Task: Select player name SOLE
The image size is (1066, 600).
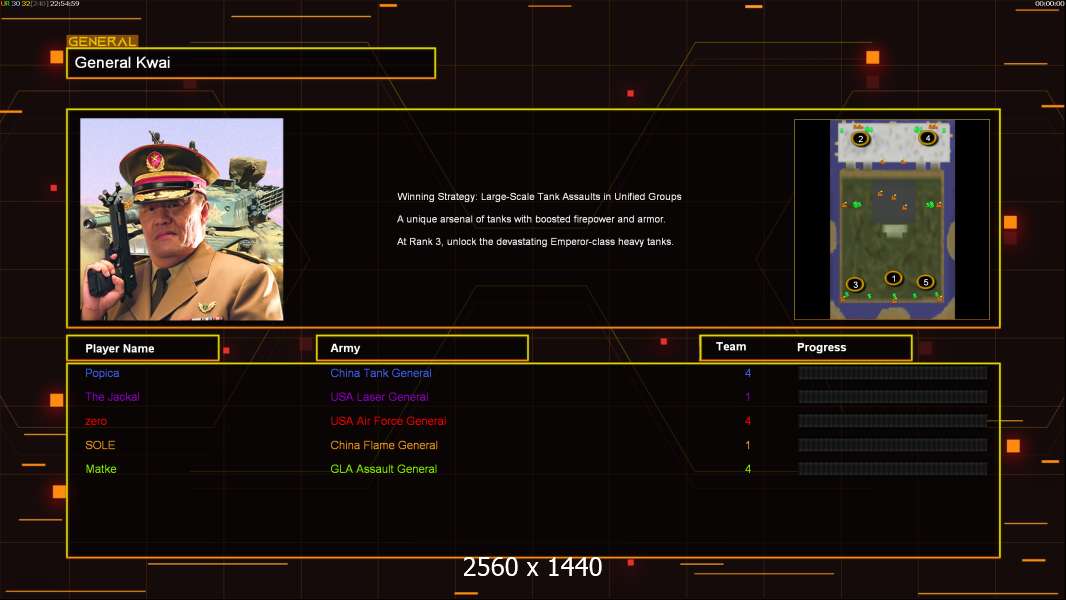Action: tap(100, 445)
